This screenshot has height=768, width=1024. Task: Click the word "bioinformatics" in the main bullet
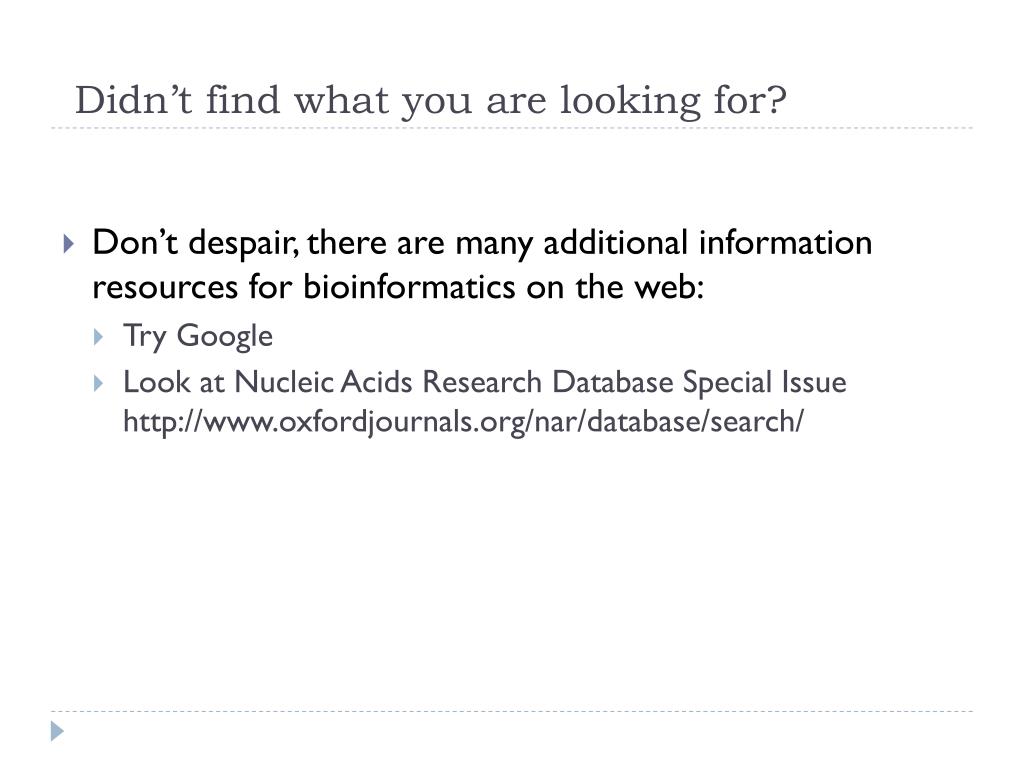point(409,287)
